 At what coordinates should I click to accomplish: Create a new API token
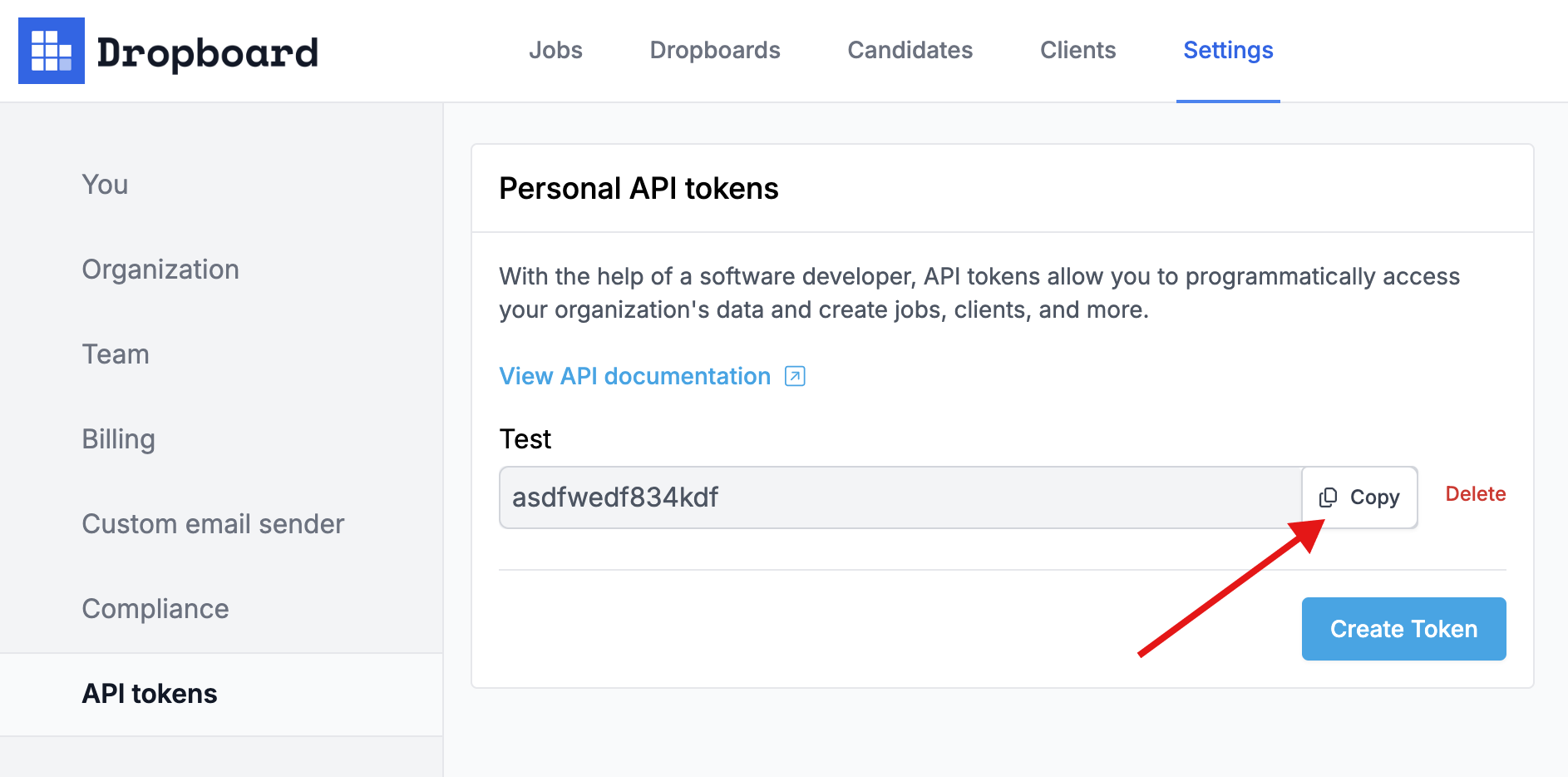click(1403, 629)
